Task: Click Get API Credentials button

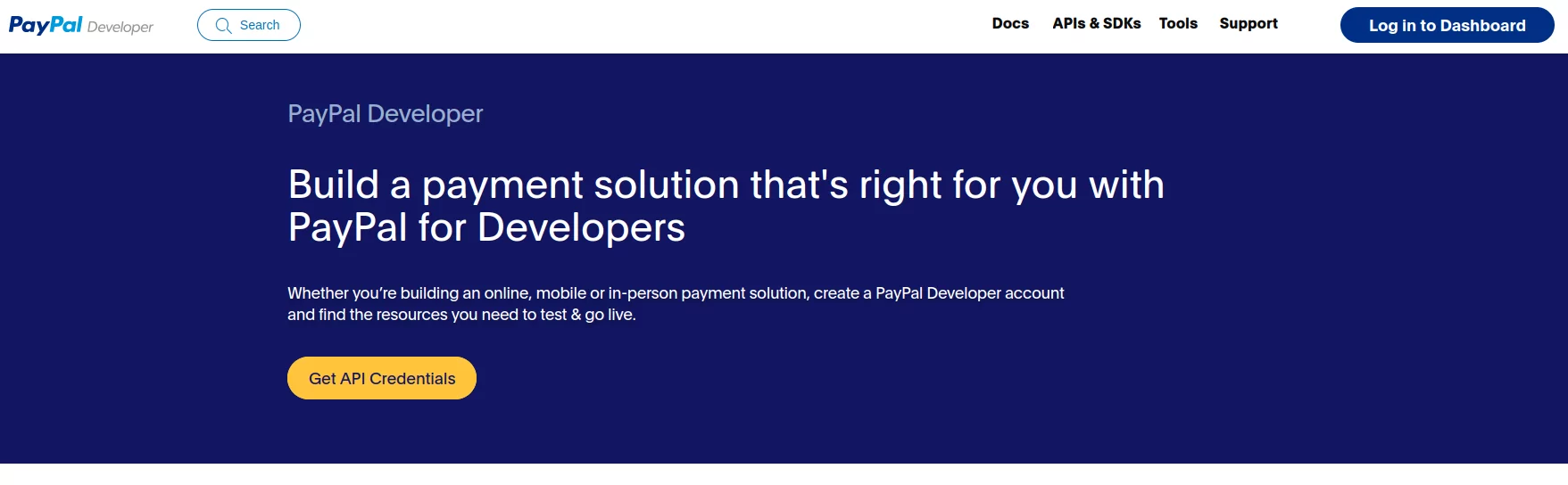Action: [382, 378]
